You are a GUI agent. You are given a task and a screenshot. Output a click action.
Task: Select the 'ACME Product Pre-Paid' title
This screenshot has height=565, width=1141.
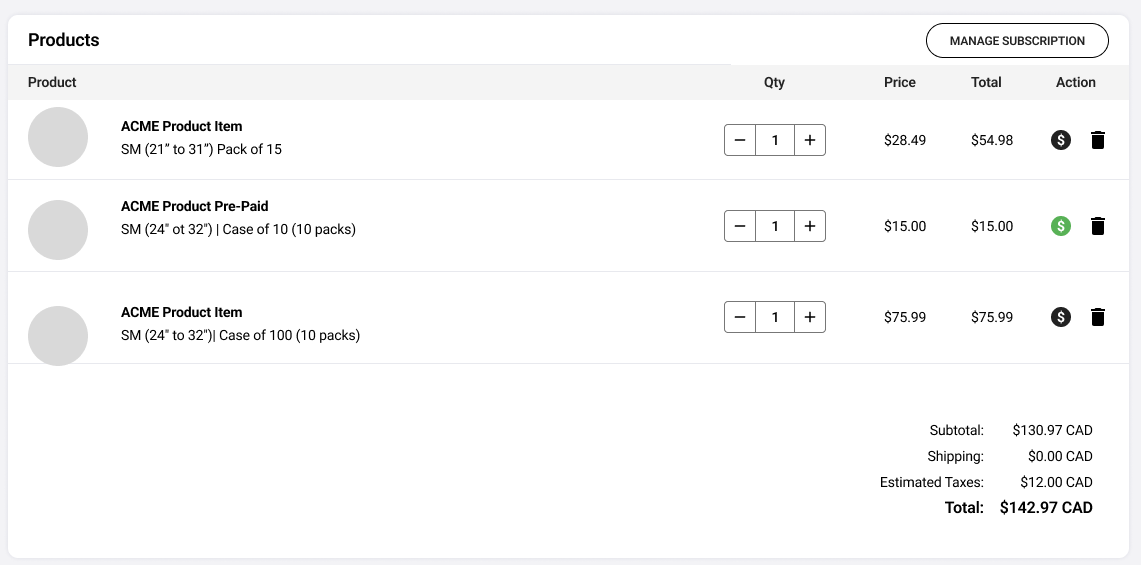tap(194, 206)
